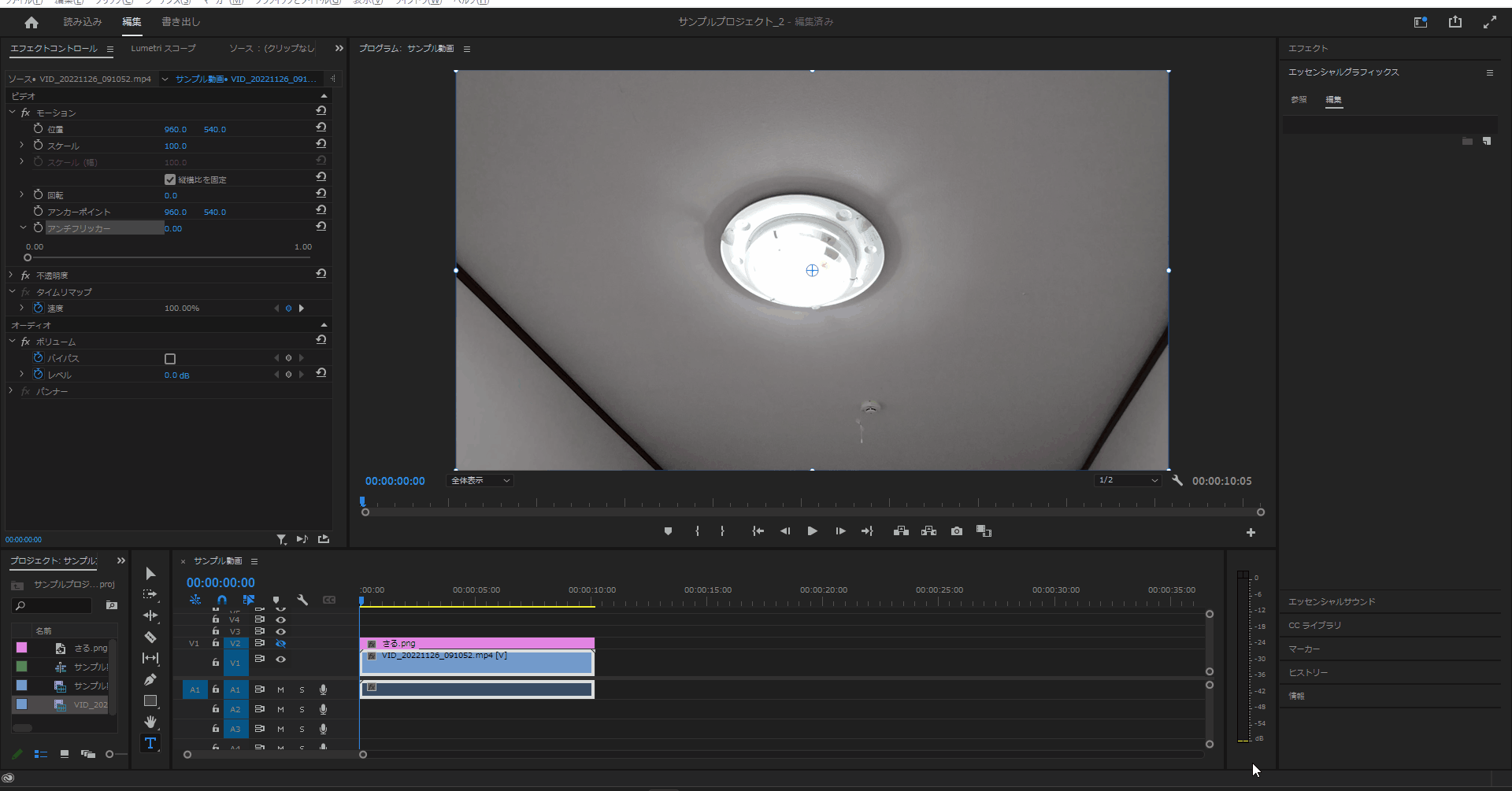This screenshot has height=791, width=1512.
Task: Open the 全体表示 zoom level dropdown
Action: pos(480,480)
